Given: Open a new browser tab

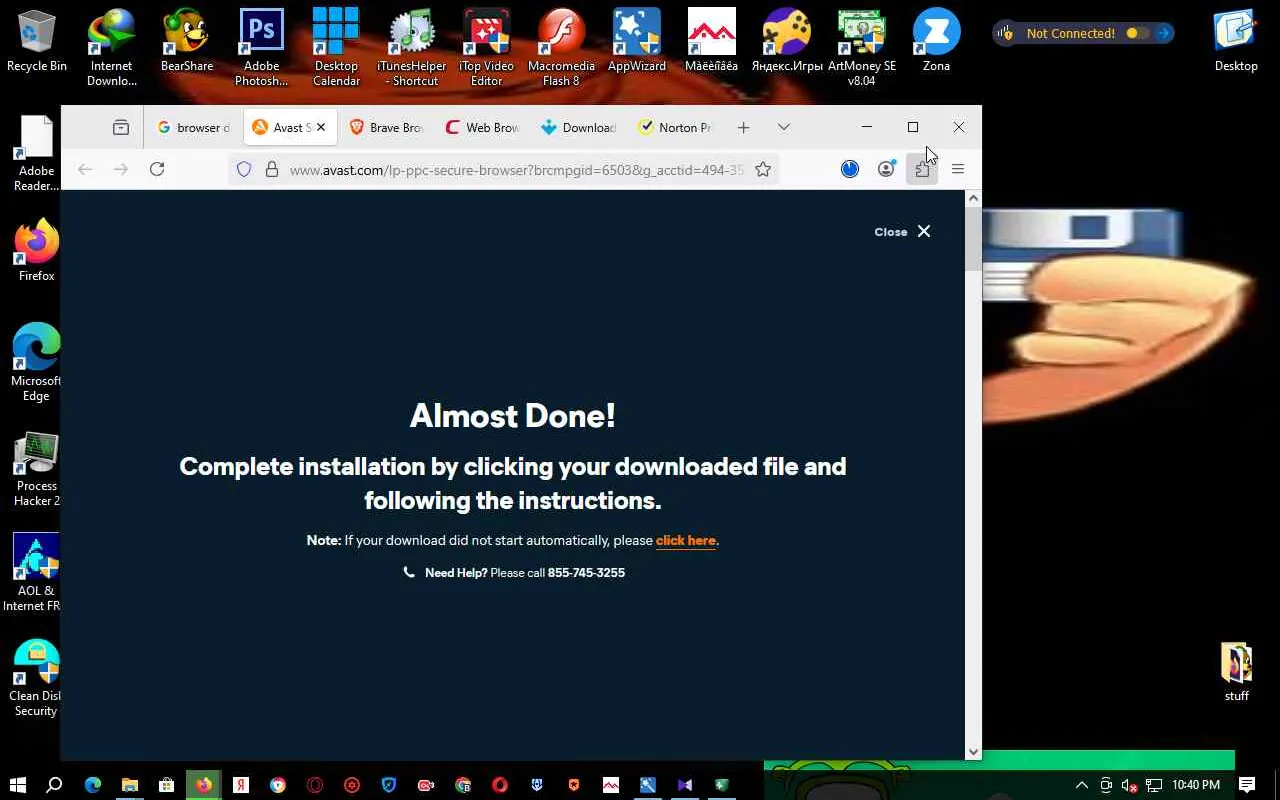Looking at the screenshot, I should 743,127.
